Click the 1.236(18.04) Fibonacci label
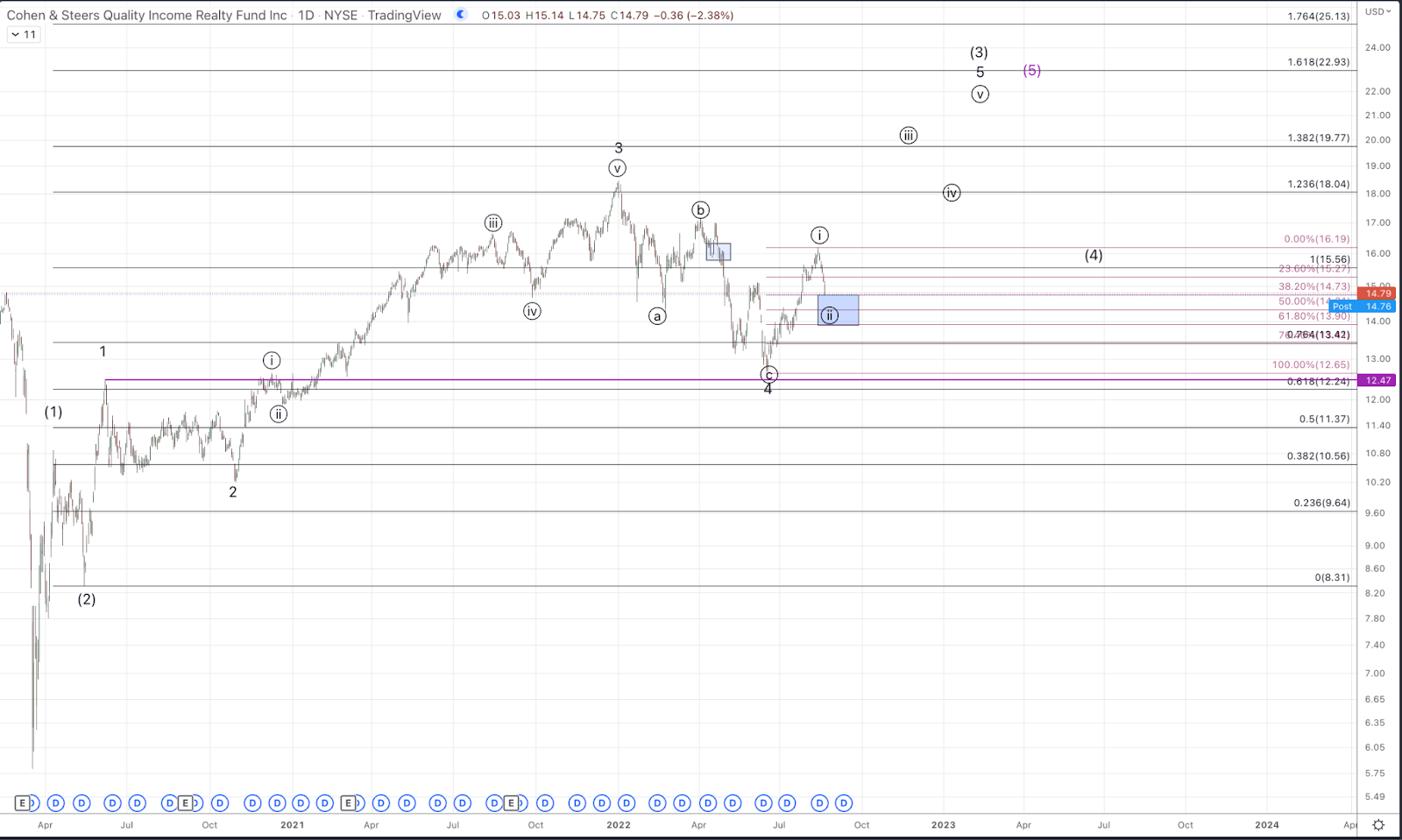The height and width of the screenshot is (840, 1402). pyautogui.click(x=1319, y=185)
